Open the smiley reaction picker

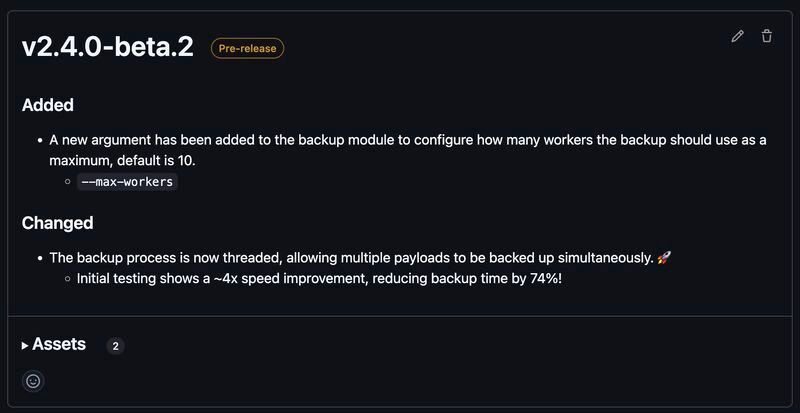pyautogui.click(x=33, y=381)
